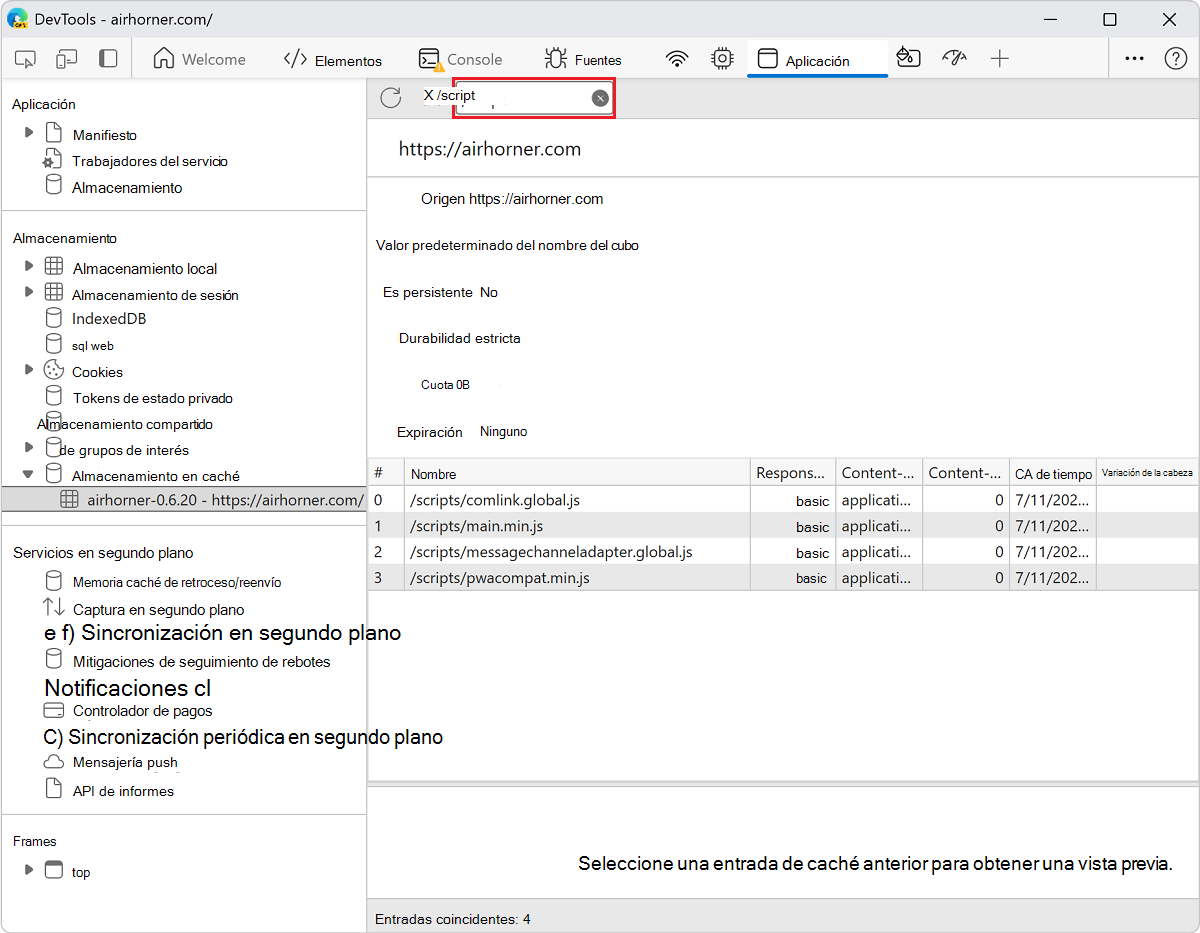1200x933 pixels.
Task: Open the Elementos tab
Action: click(333, 60)
